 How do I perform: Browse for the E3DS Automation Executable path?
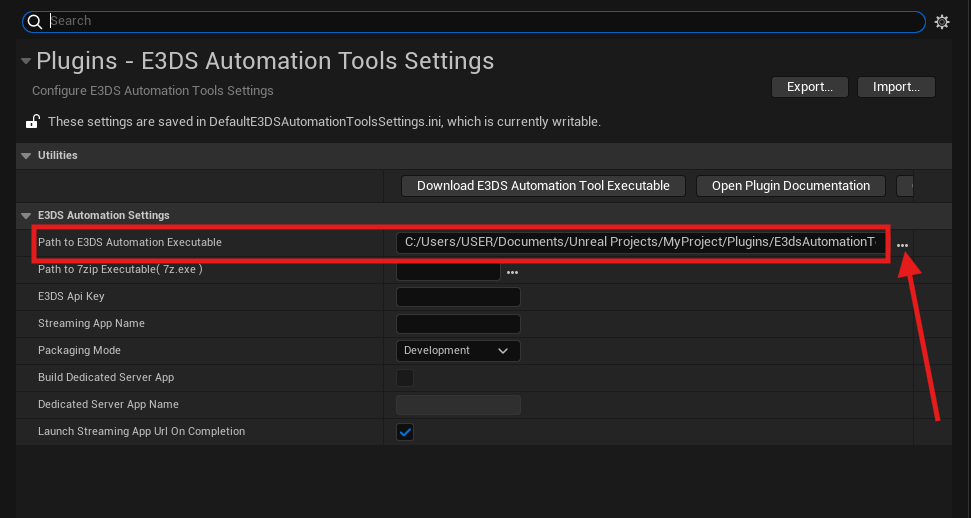click(902, 245)
